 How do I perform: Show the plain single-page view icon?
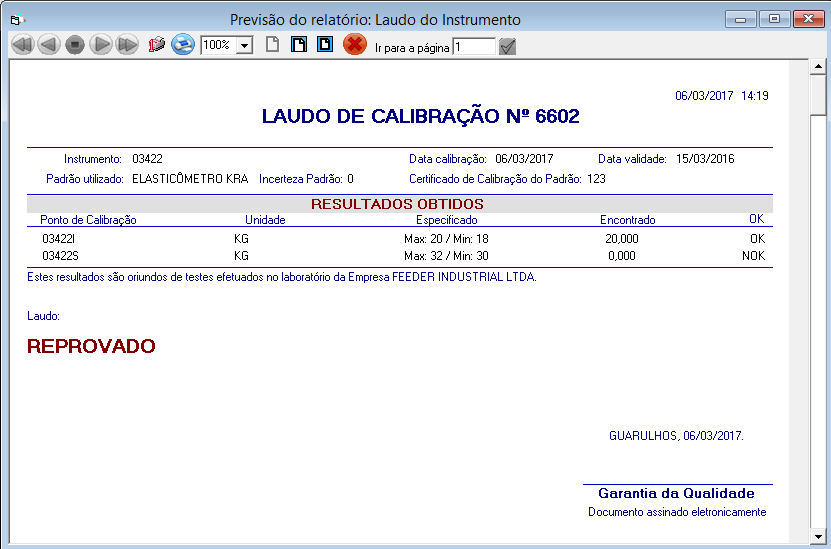tap(272, 44)
